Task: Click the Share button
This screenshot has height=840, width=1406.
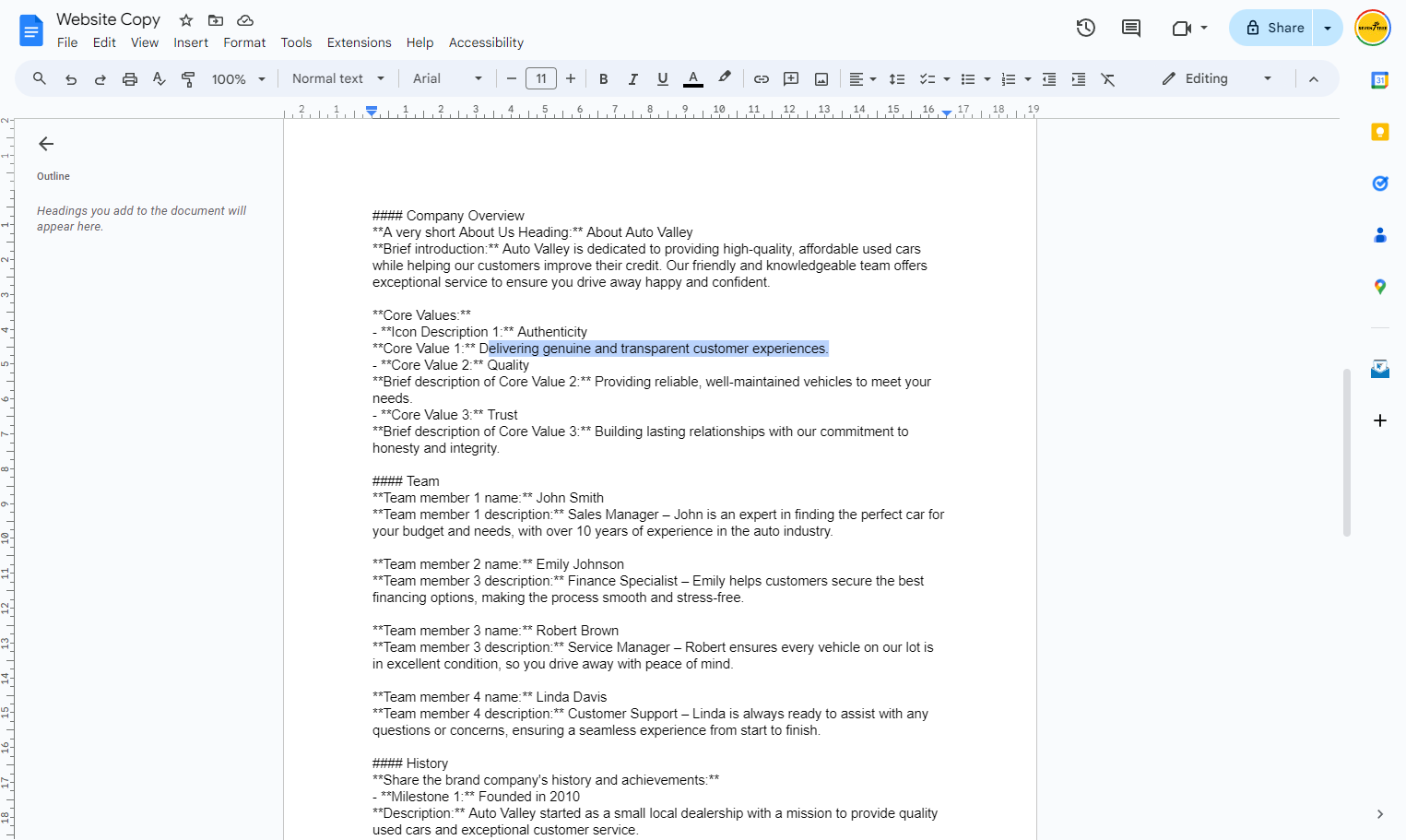Action: (x=1271, y=28)
